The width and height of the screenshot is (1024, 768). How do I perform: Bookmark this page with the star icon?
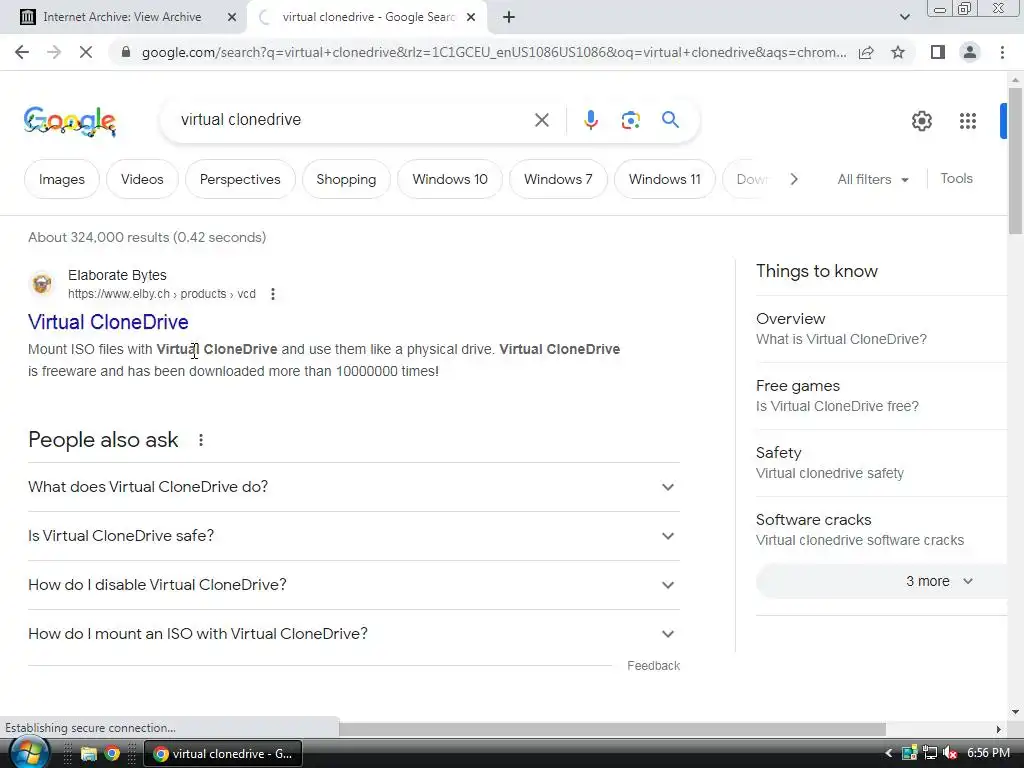pyautogui.click(x=898, y=52)
